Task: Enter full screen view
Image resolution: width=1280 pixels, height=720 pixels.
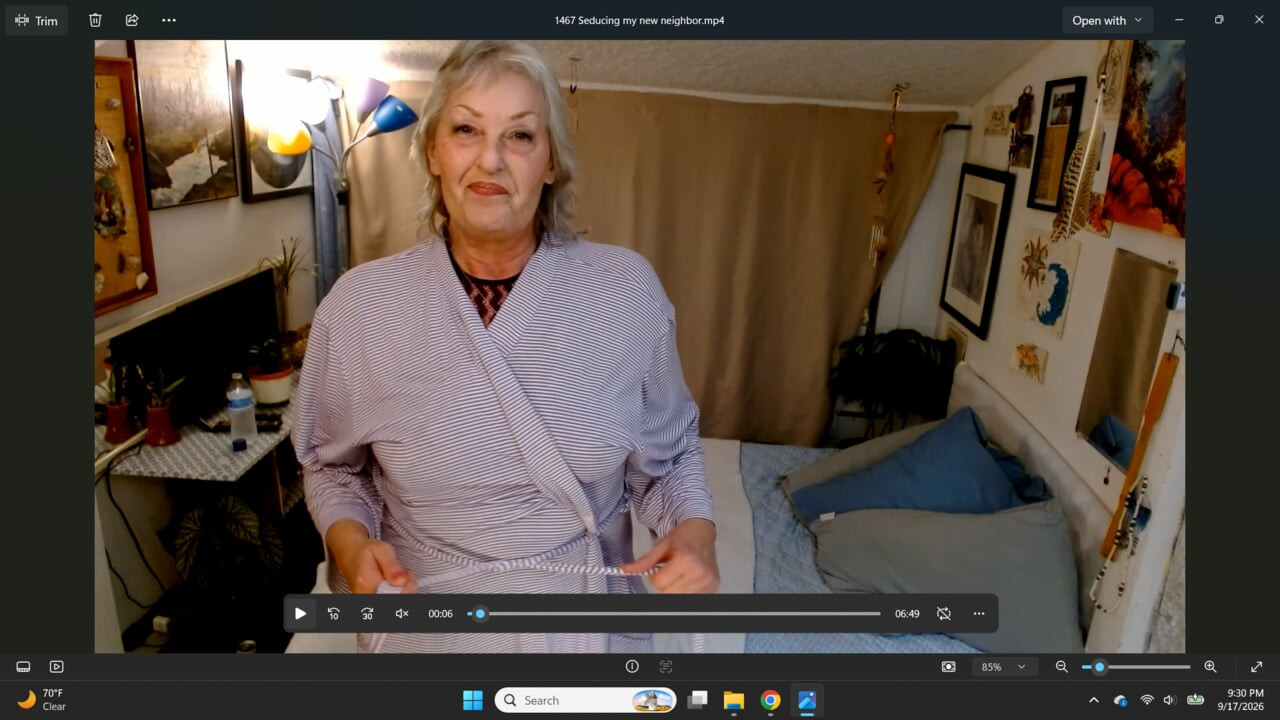Action: click(1256, 667)
